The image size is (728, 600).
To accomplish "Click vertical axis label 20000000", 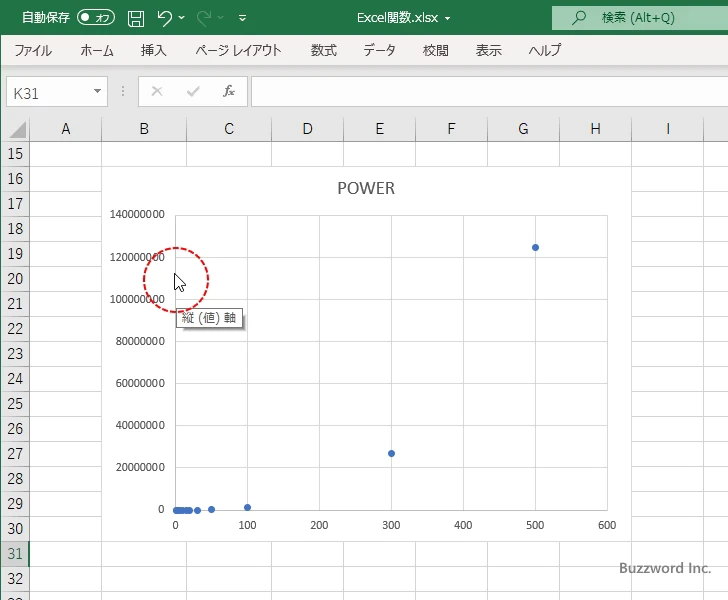I will (x=140, y=467).
